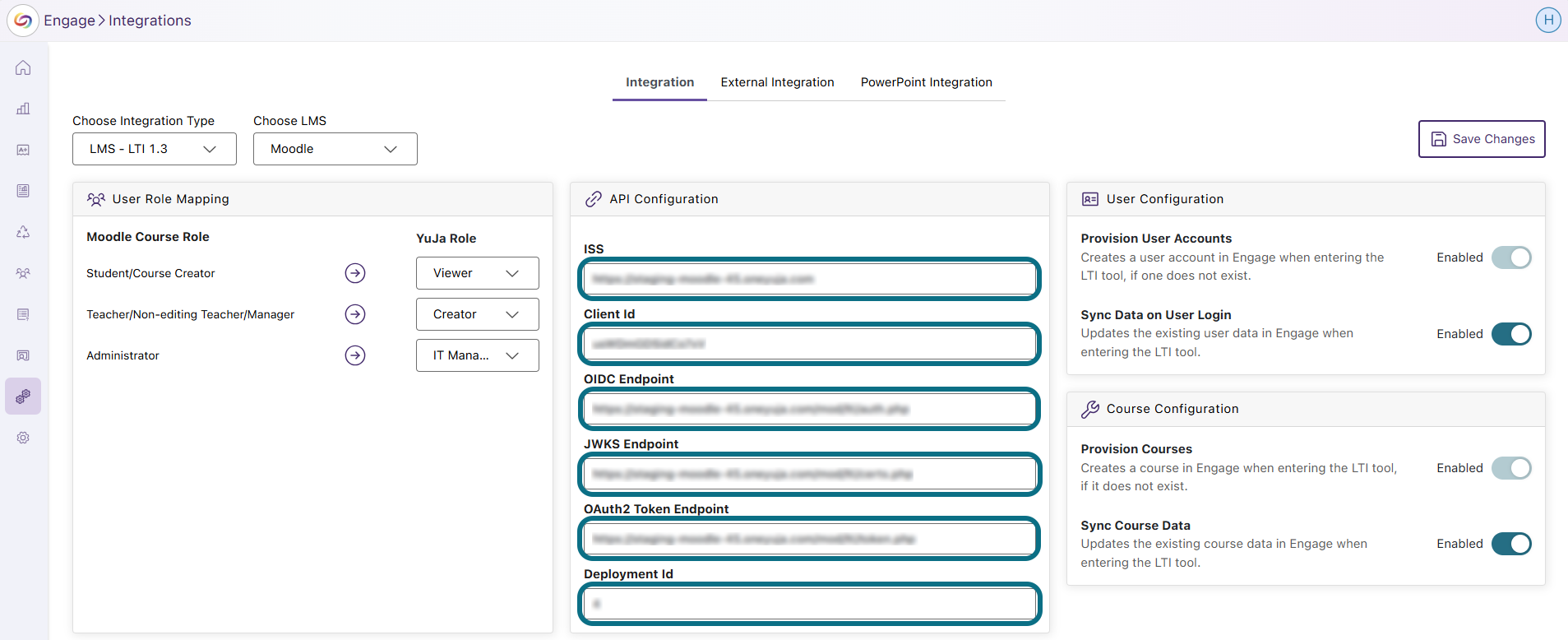This screenshot has width=1568, height=640.
Task: Click the sidebar icon above Integrations
Action: point(23,355)
